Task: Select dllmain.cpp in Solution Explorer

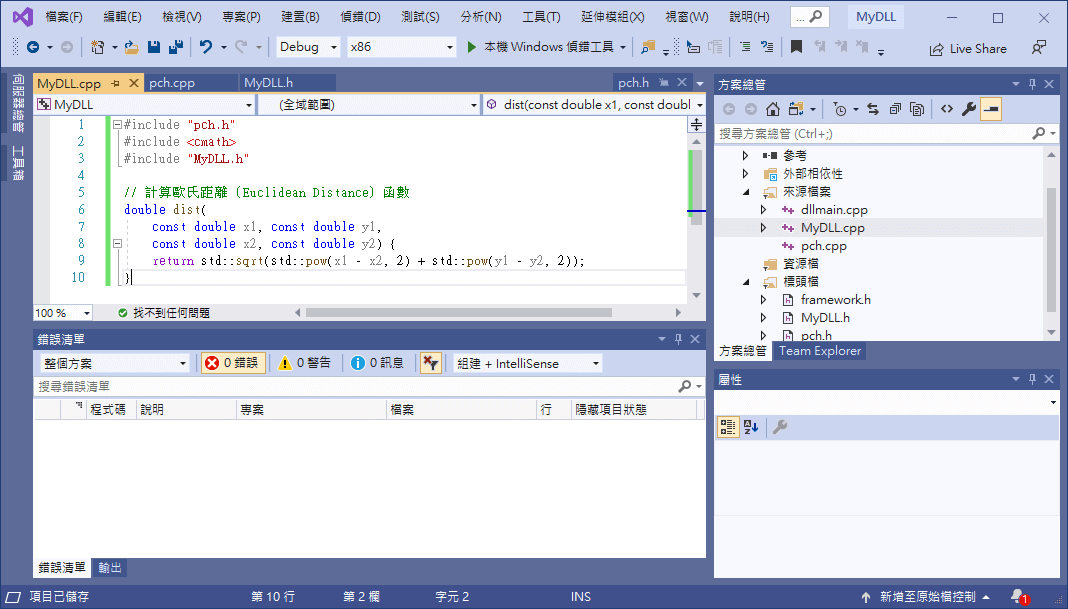Action: click(x=834, y=210)
